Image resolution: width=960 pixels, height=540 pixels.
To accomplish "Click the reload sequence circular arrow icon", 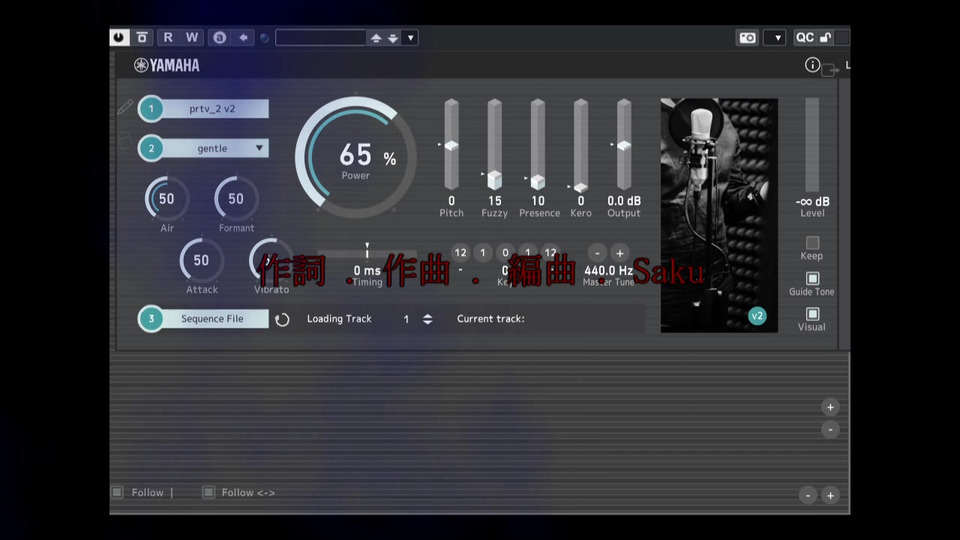I will [x=282, y=320].
